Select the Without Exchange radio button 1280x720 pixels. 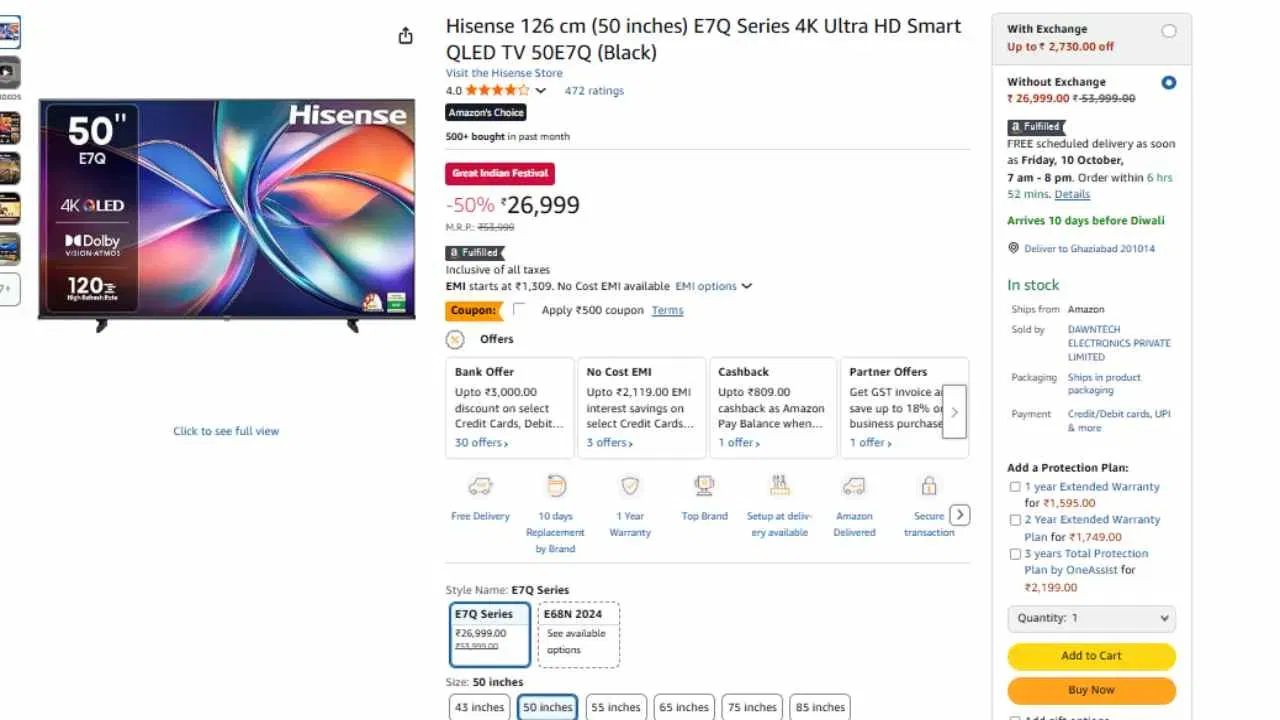click(1168, 82)
